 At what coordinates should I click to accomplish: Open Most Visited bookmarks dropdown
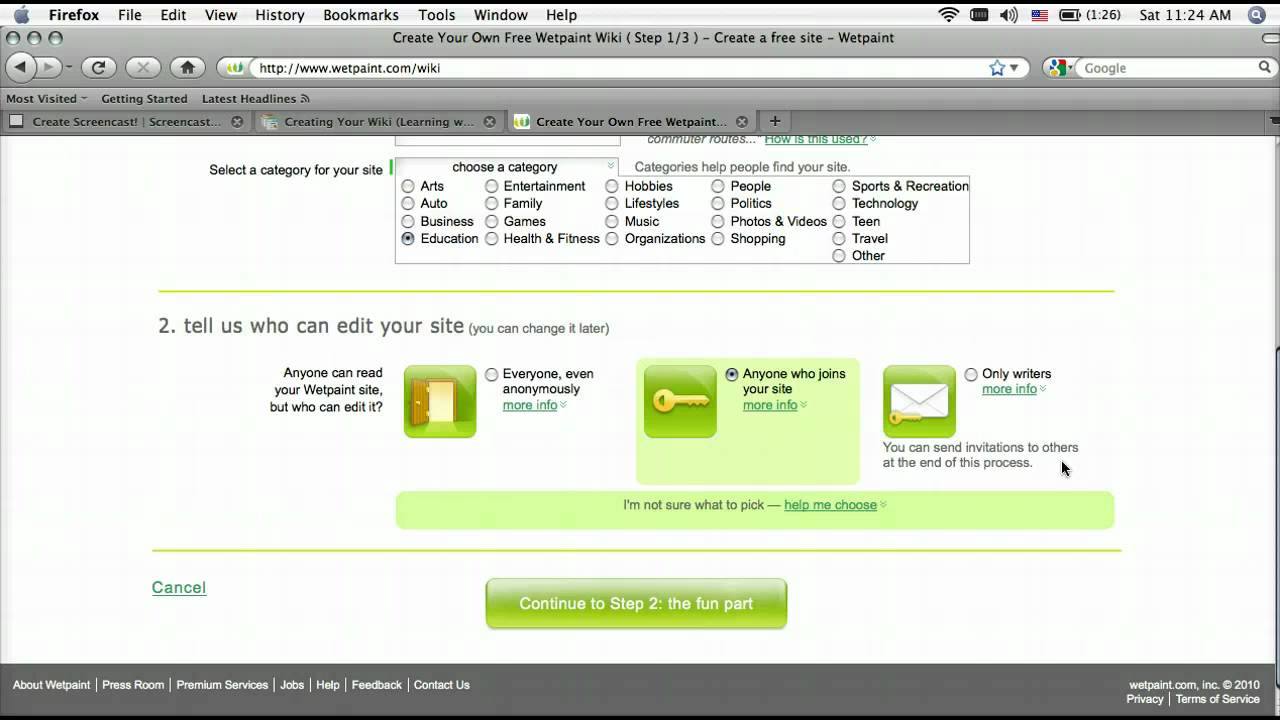click(46, 99)
